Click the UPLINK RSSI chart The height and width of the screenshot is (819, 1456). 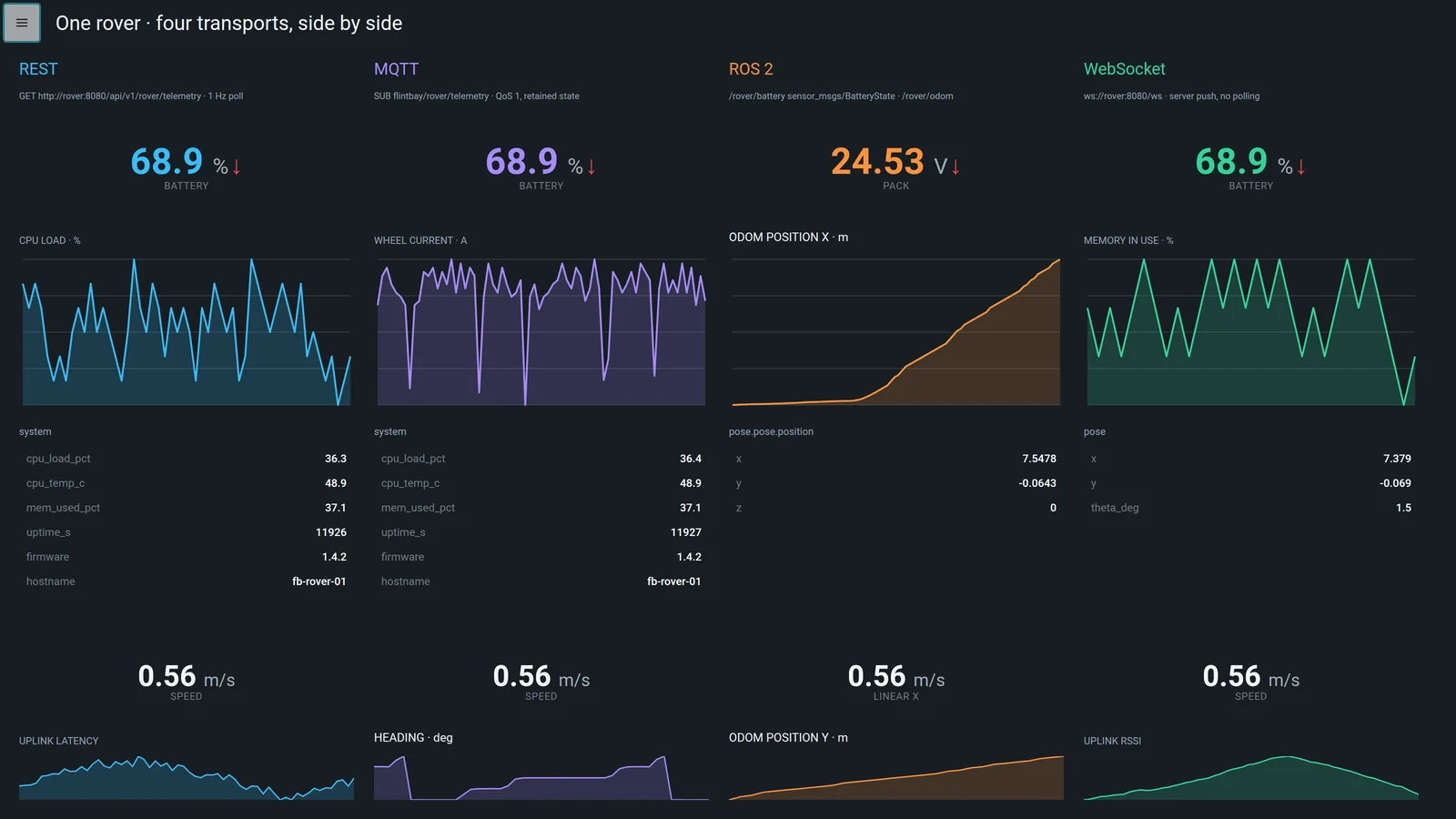(1251, 777)
